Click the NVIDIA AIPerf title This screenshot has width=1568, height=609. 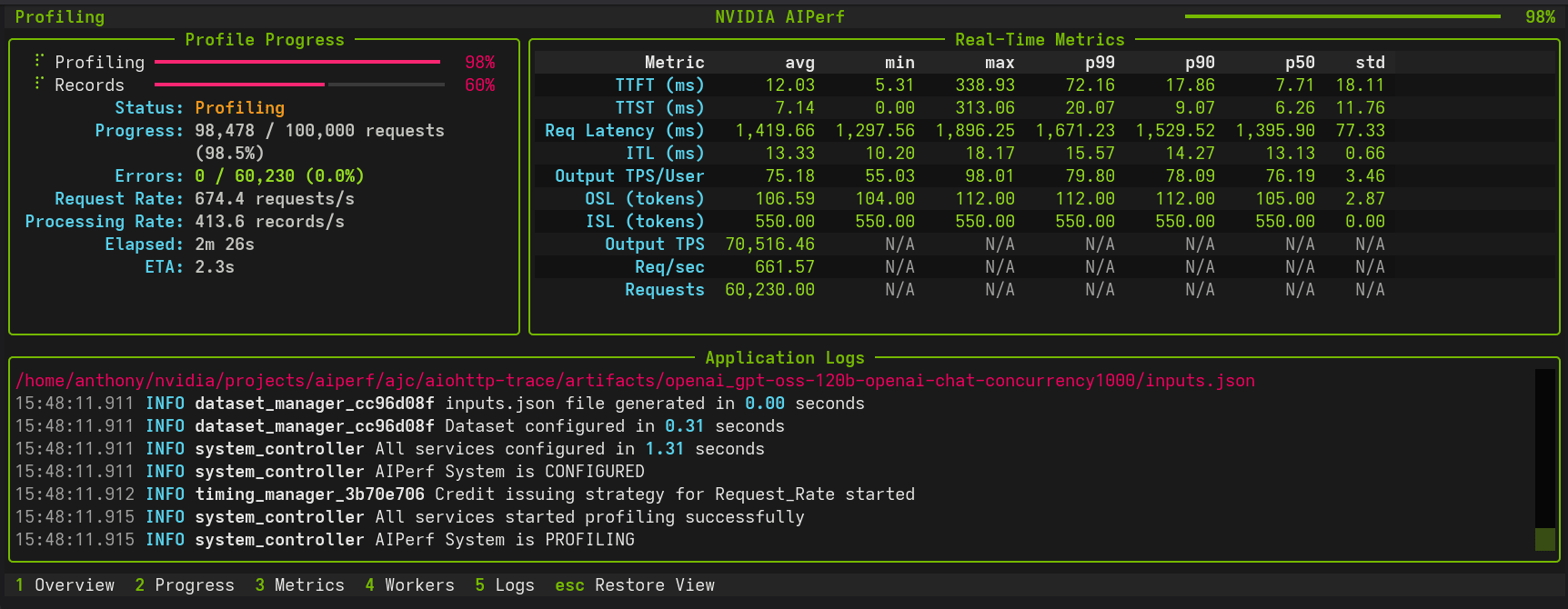(x=779, y=17)
